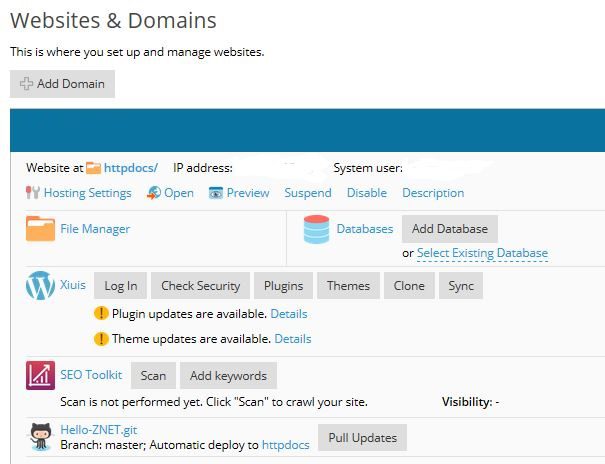Suspend the website
This screenshot has width=605, height=464.
[308, 193]
